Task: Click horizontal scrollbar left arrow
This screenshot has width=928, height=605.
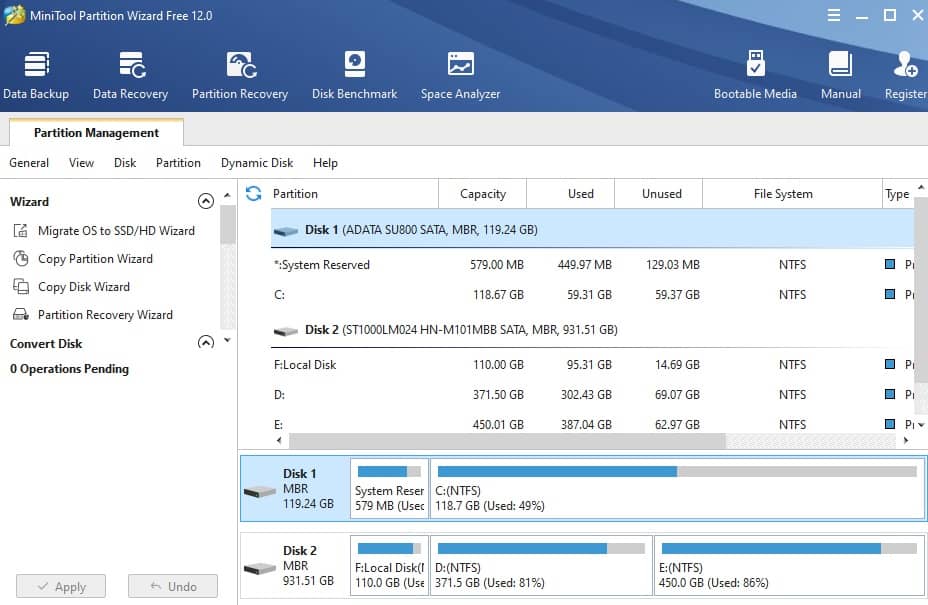Action: 279,440
